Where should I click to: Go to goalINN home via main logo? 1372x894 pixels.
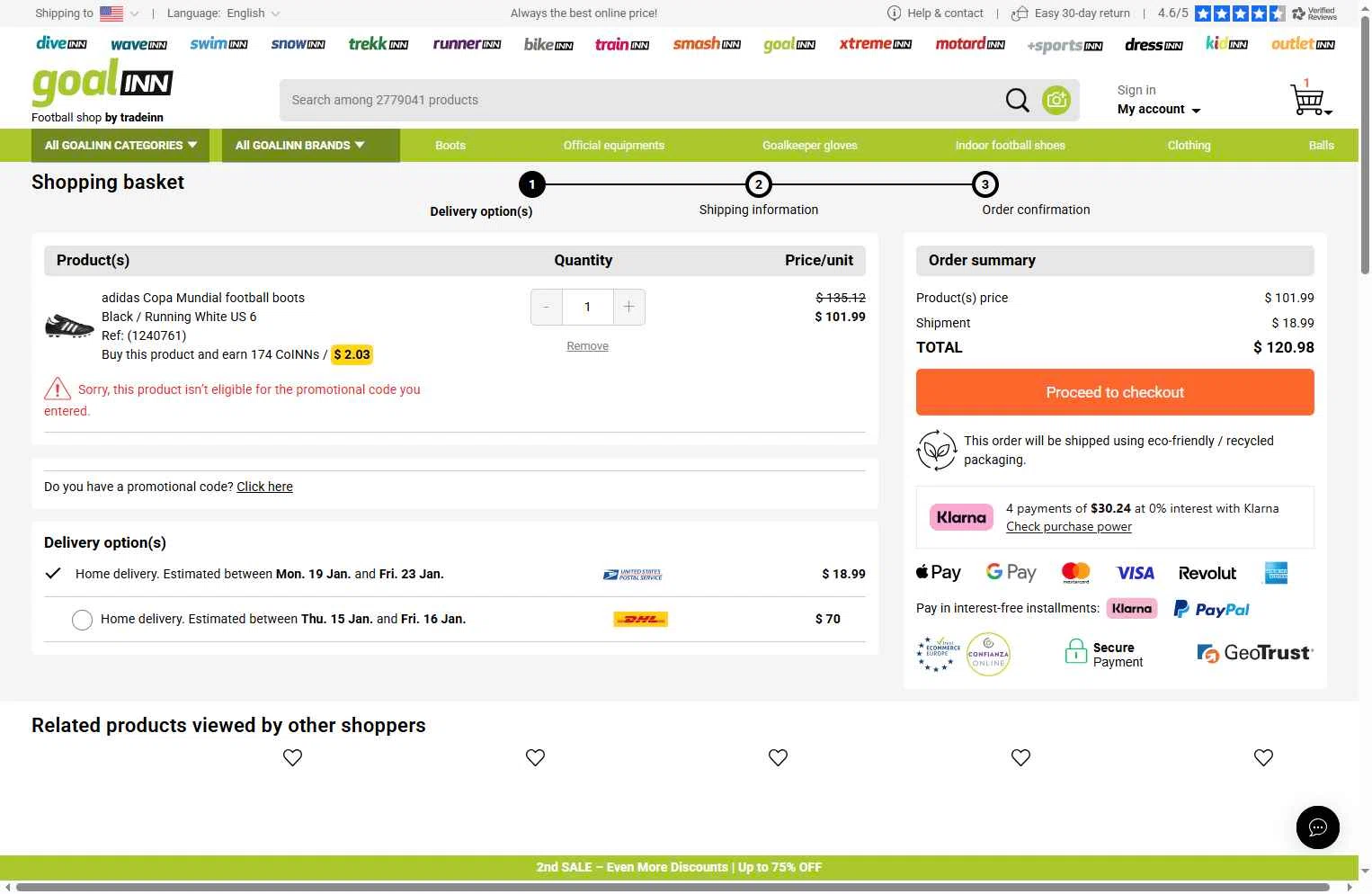tap(102, 83)
